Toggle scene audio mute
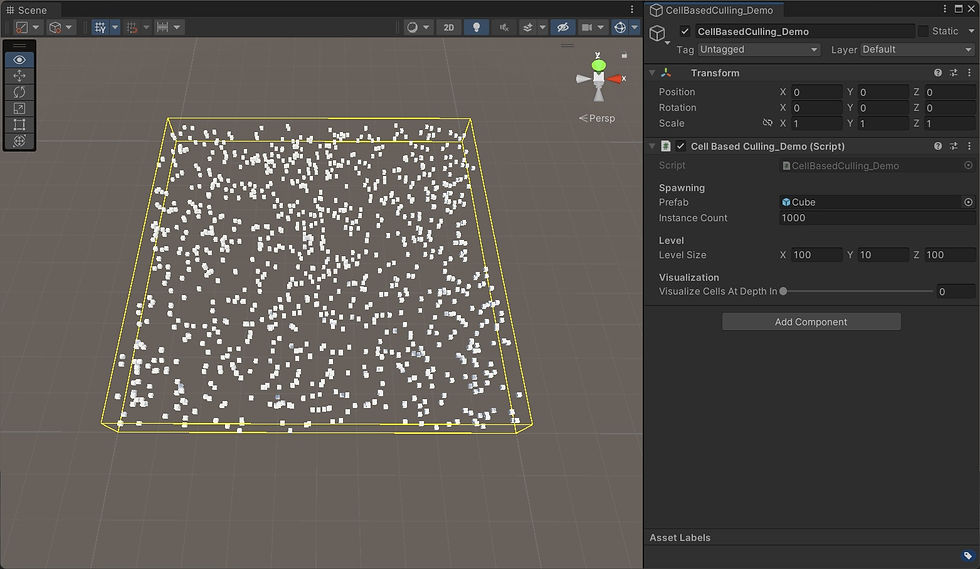This screenshot has width=980, height=569. coord(504,28)
